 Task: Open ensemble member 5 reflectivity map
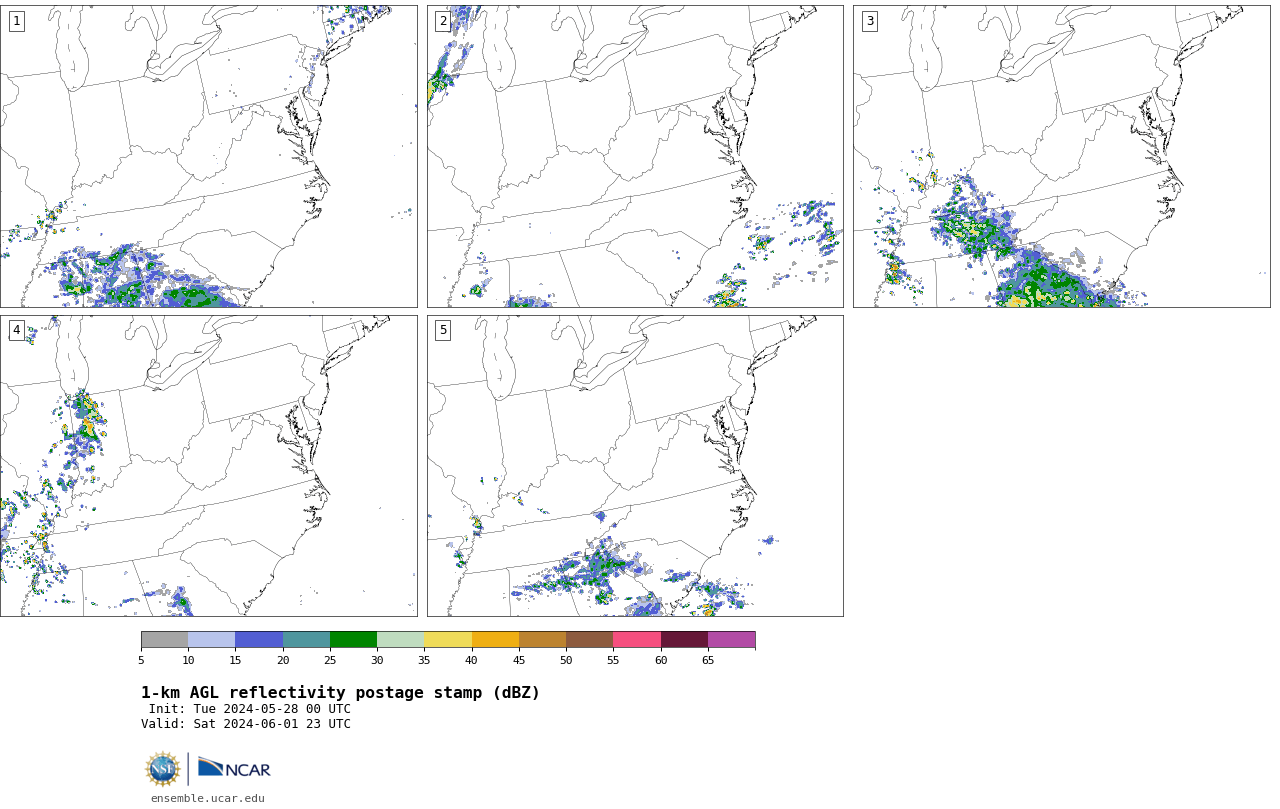pyautogui.click(x=635, y=466)
